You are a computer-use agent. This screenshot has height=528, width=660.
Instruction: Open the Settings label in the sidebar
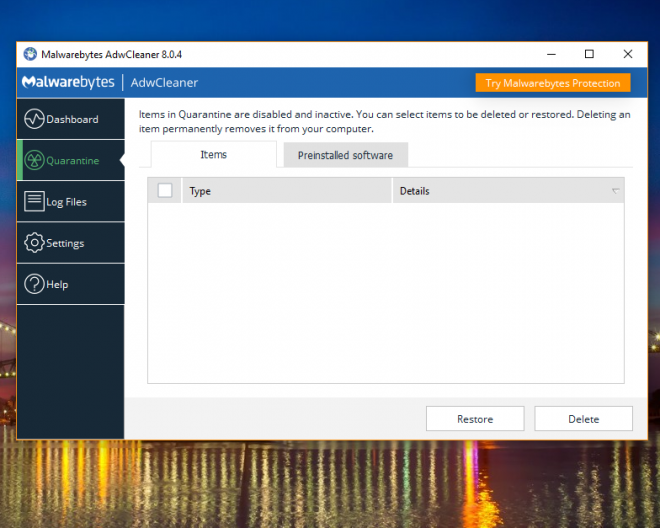[x=65, y=243]
